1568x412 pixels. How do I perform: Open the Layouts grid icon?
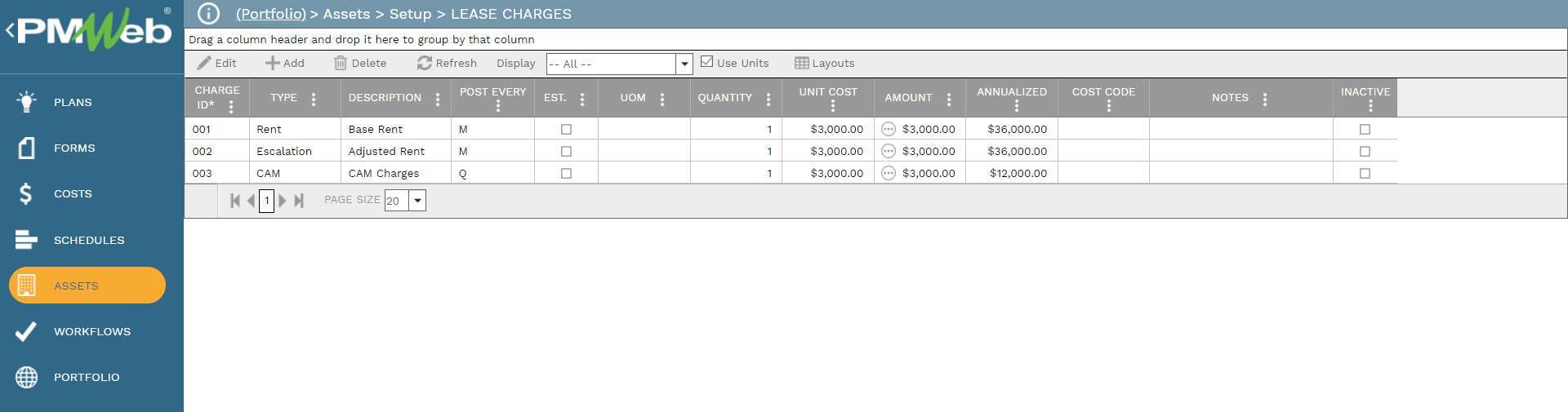point(801,63)
